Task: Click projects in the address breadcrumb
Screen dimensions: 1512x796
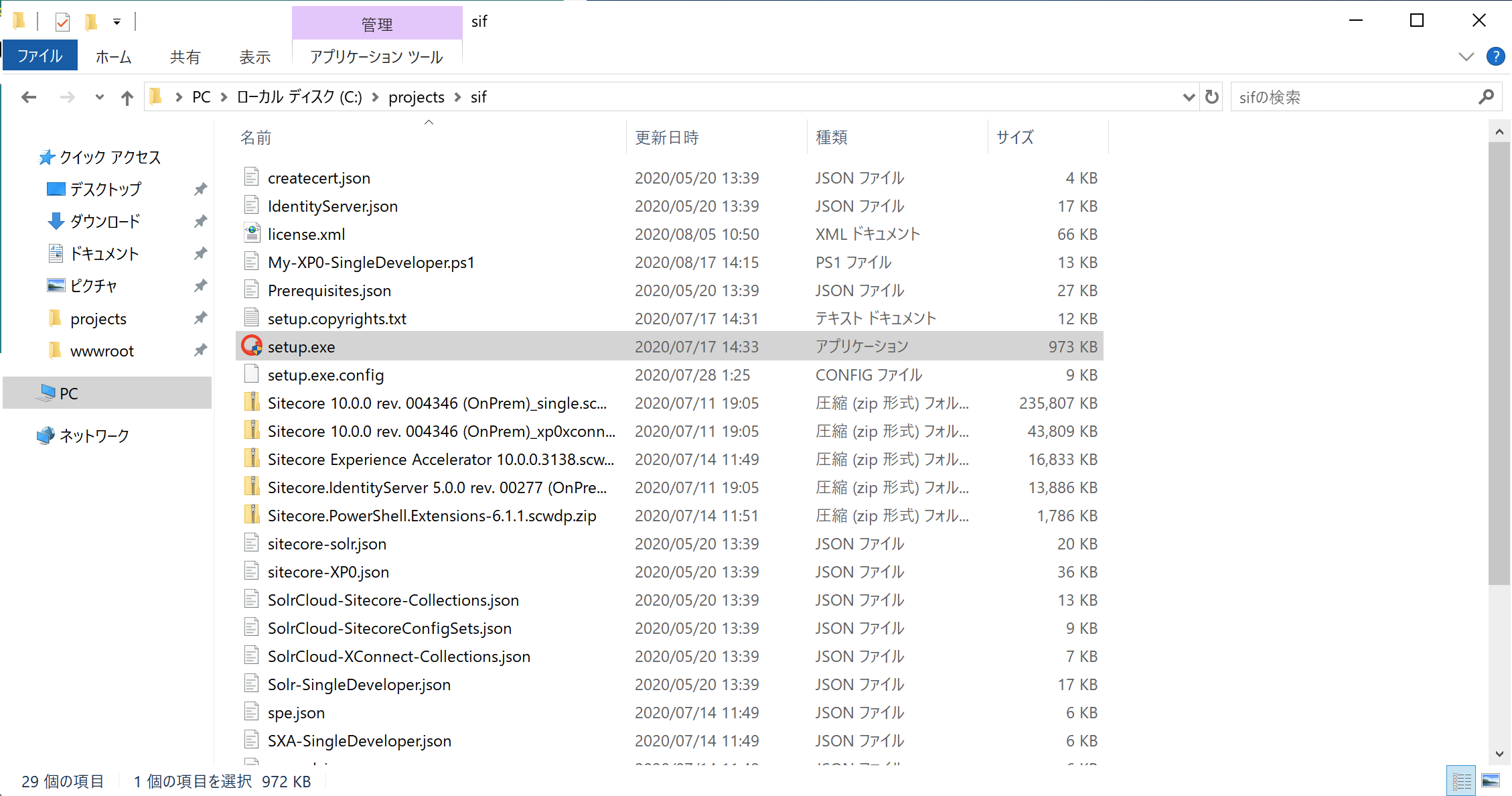Action: click(x=417, y=97)
